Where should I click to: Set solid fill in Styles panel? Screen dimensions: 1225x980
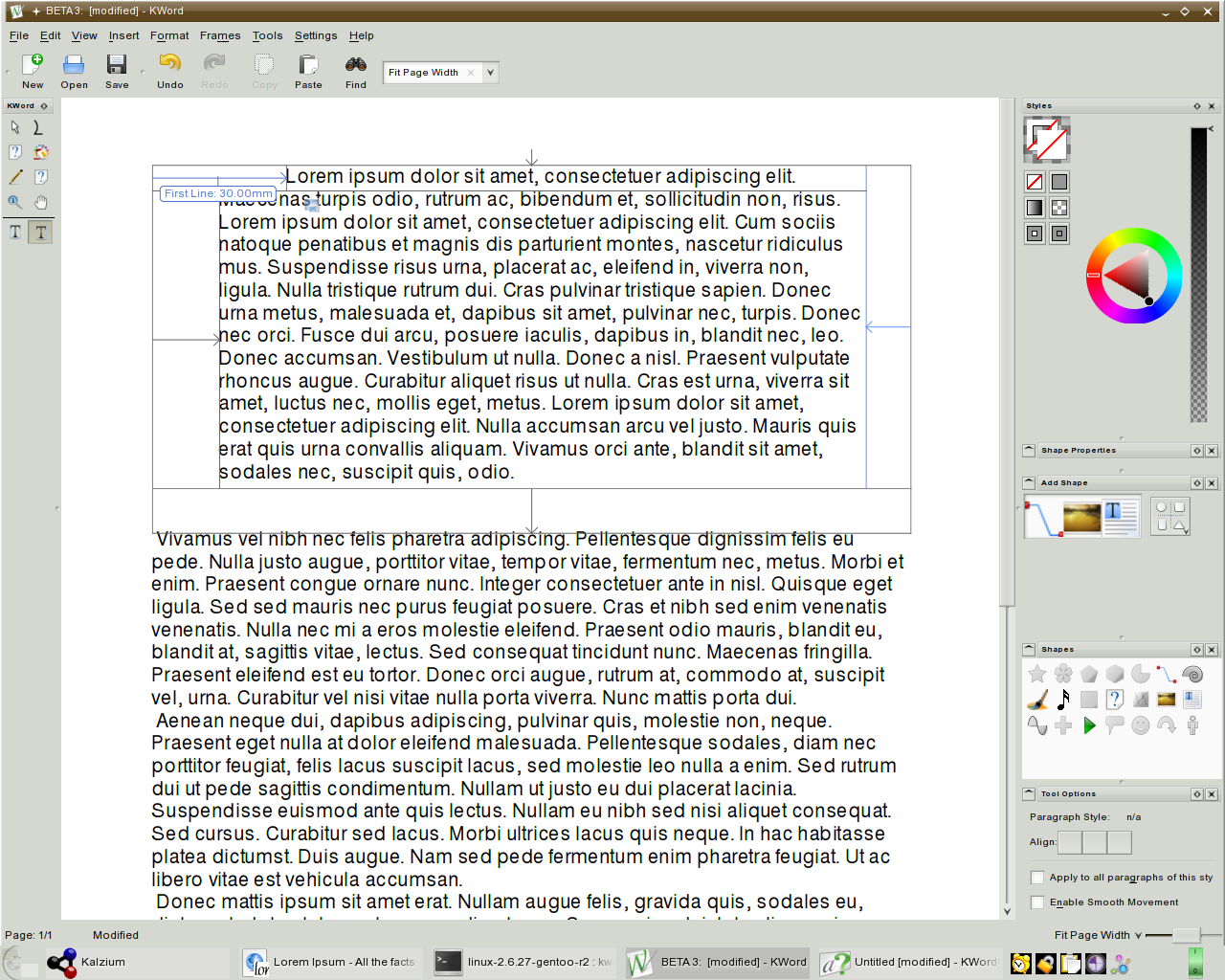tap(1059, 182)
